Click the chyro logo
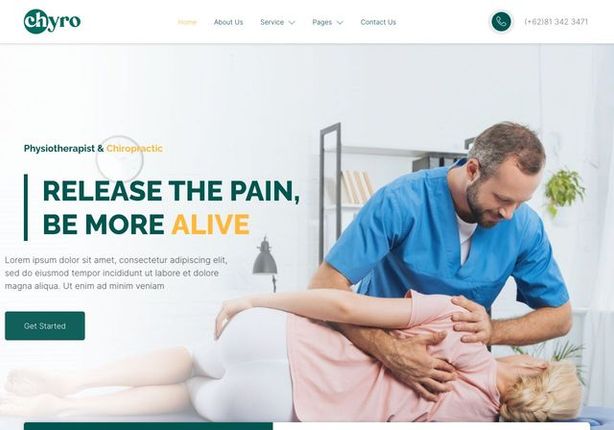The width and height of the screenshot is (614, 430). (52, 22)
